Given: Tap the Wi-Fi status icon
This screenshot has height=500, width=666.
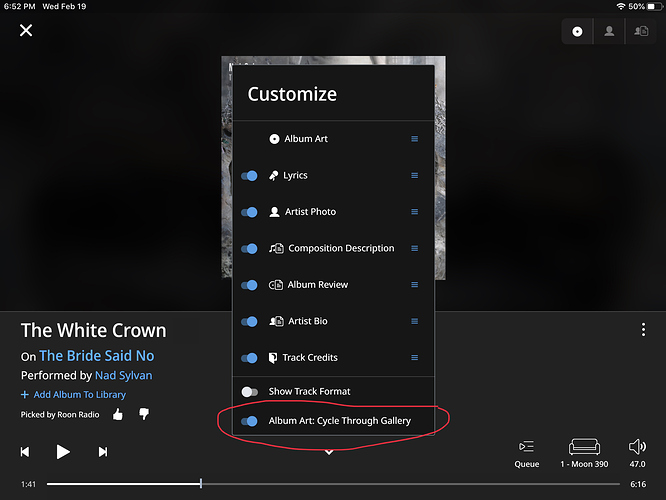Looking at the screenshot, I should pos(621,6).
